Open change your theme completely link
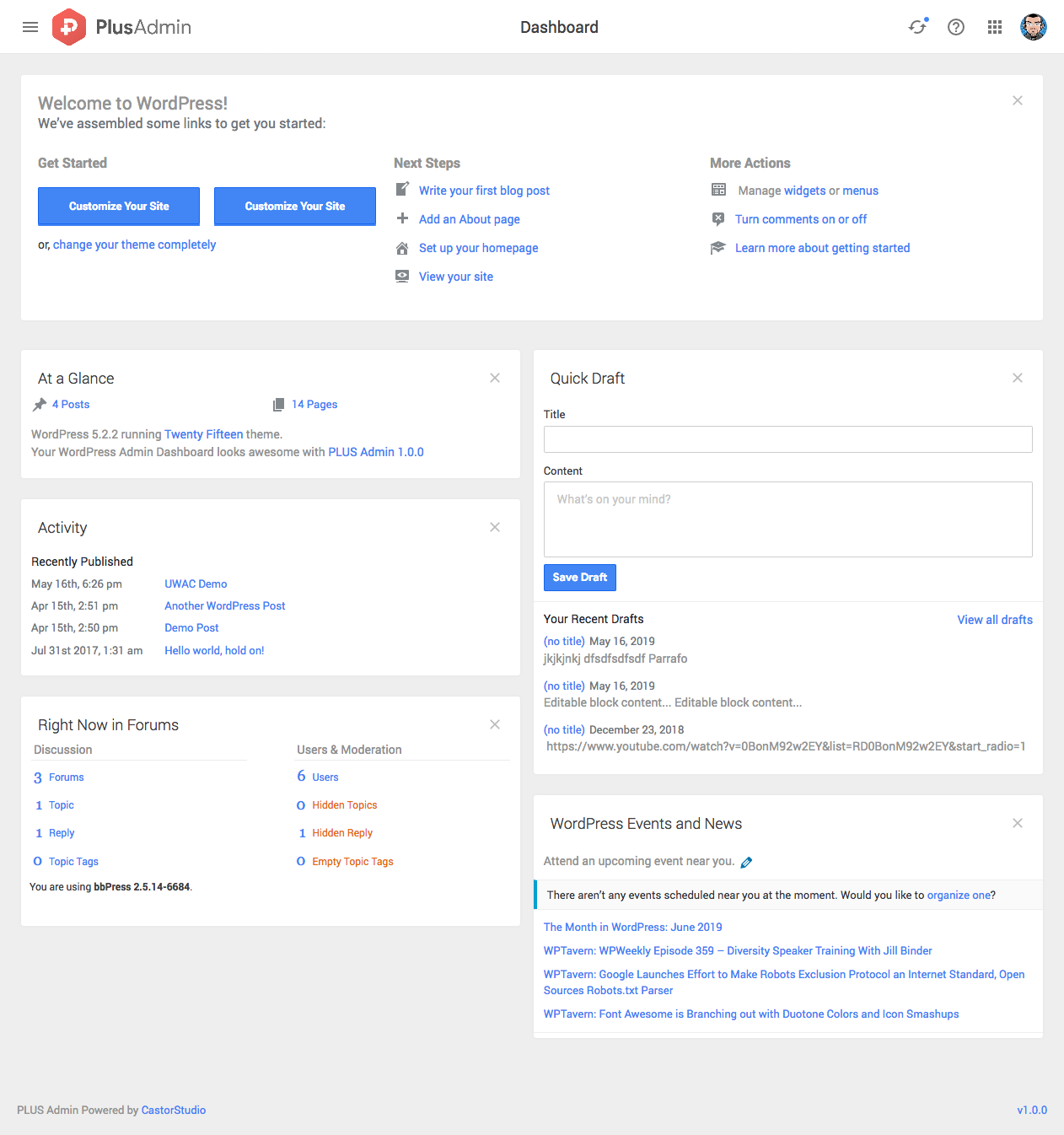The width and height of the screenshot is (1064, 1135). (134, 245)
